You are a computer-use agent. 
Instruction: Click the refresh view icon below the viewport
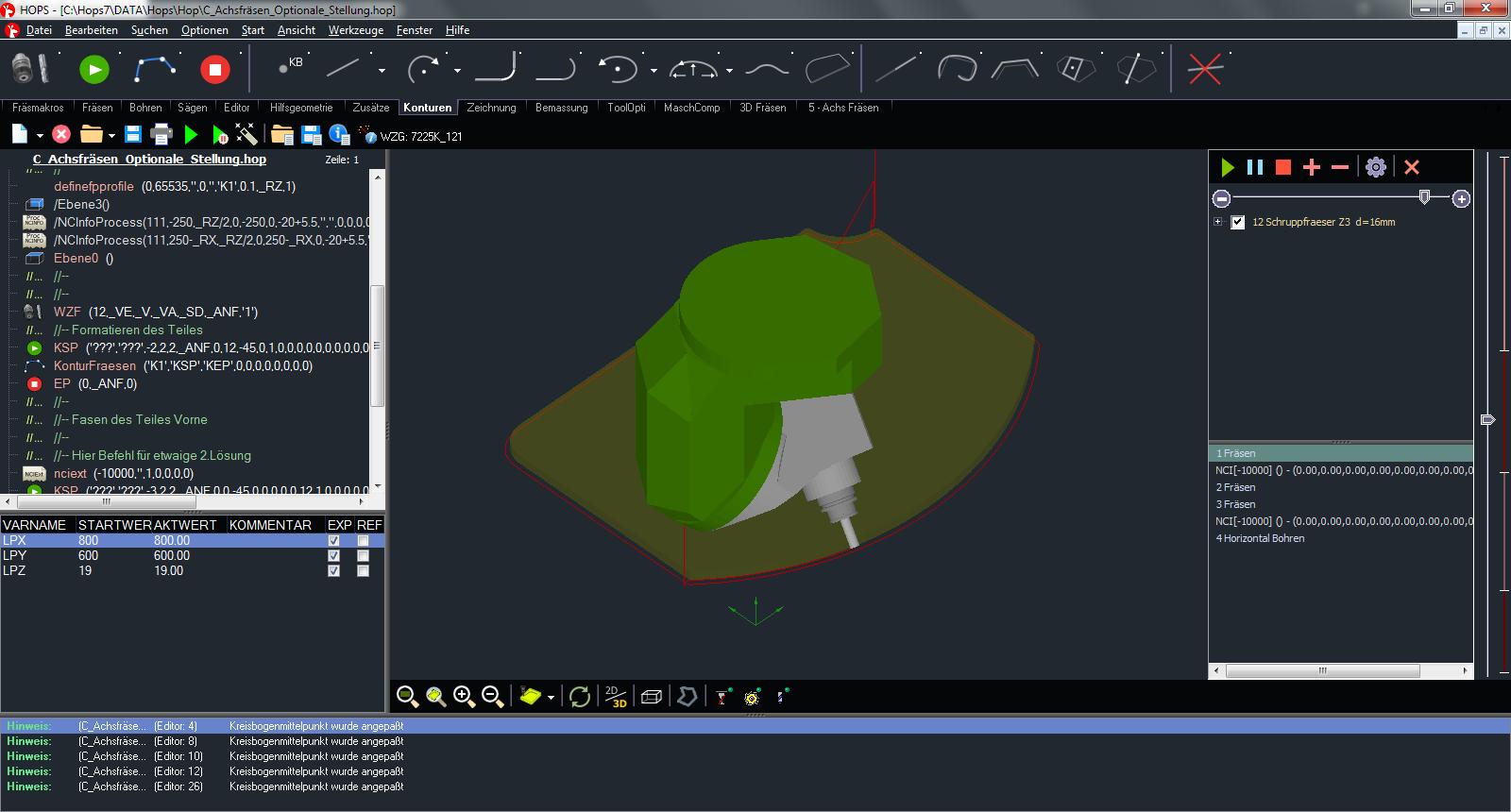coord(580,697)
